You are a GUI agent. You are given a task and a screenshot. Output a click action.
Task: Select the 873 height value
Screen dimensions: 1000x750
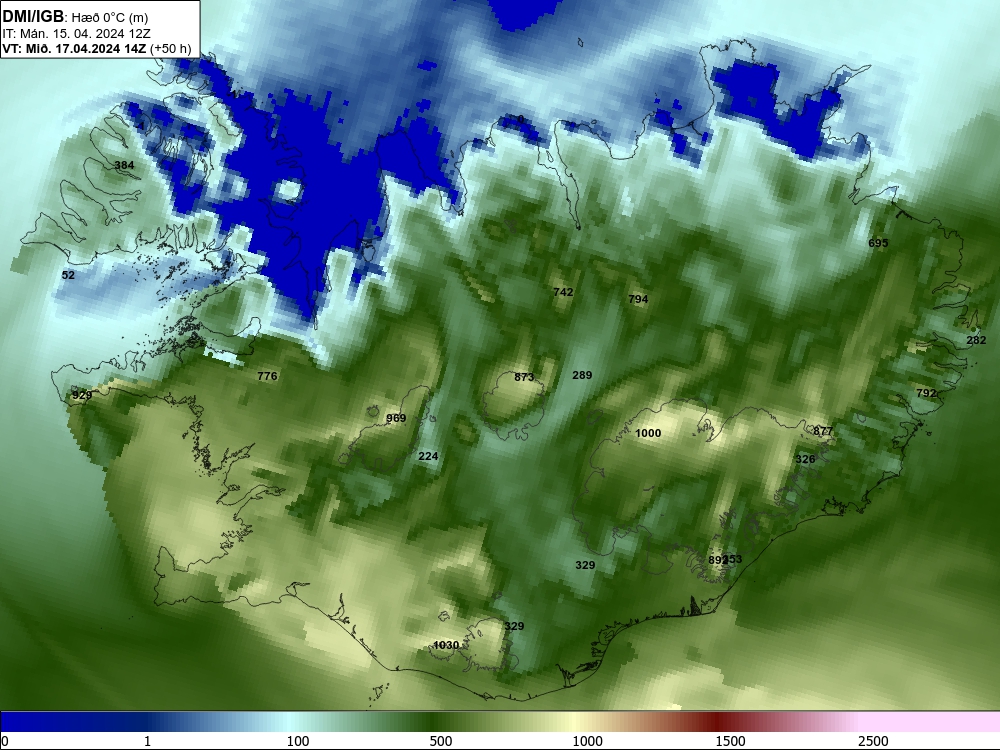pyautogui.click(x=524, y=376)
